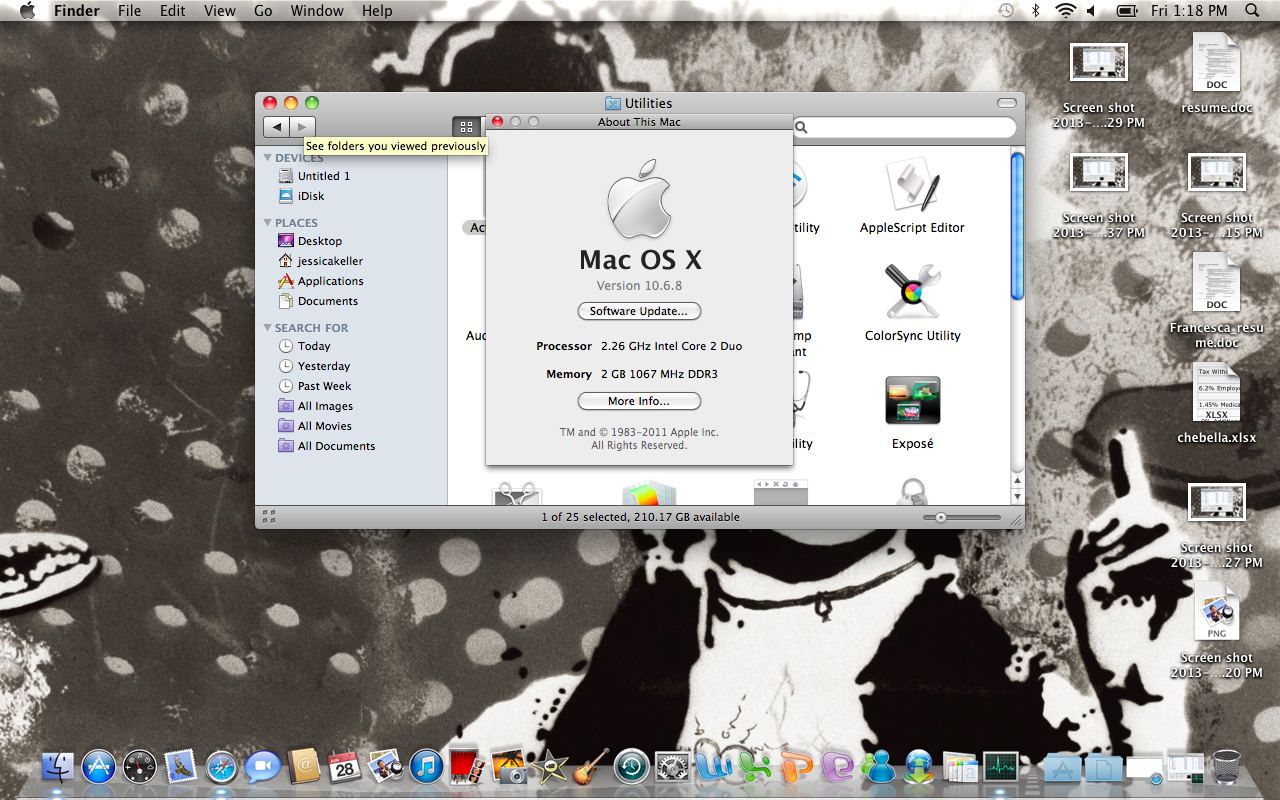Launch iMovie from the Dock

[x=549, y=767]
